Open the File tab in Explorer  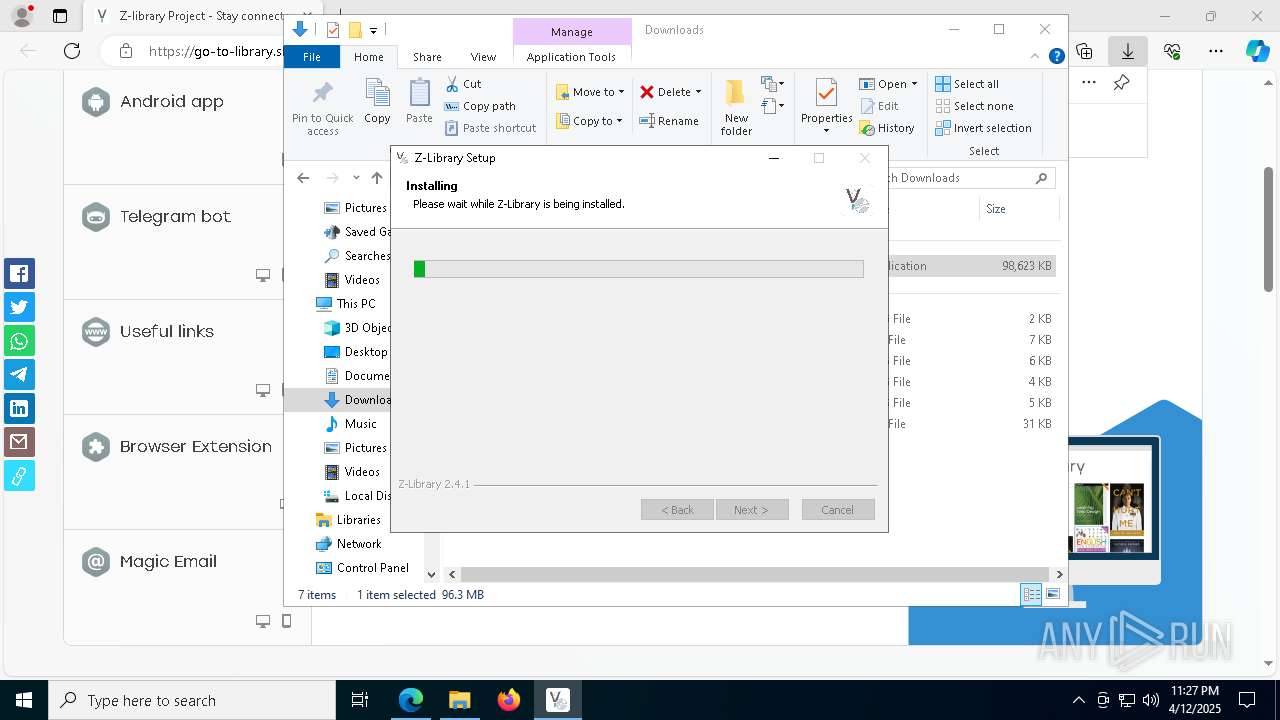[x=312, y=57]
